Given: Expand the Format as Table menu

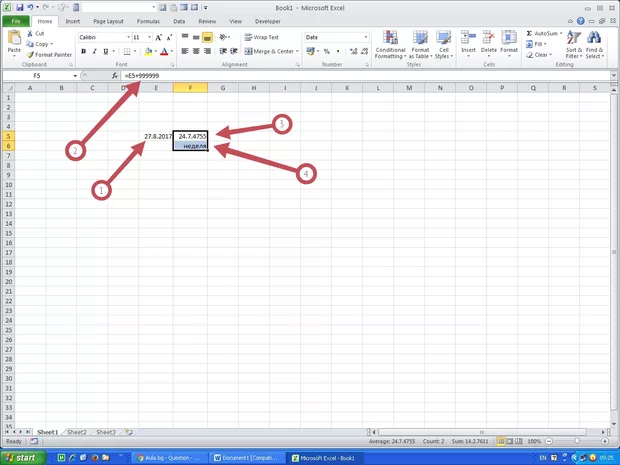Looking at the screenshot, I should (x=420, y=45).
